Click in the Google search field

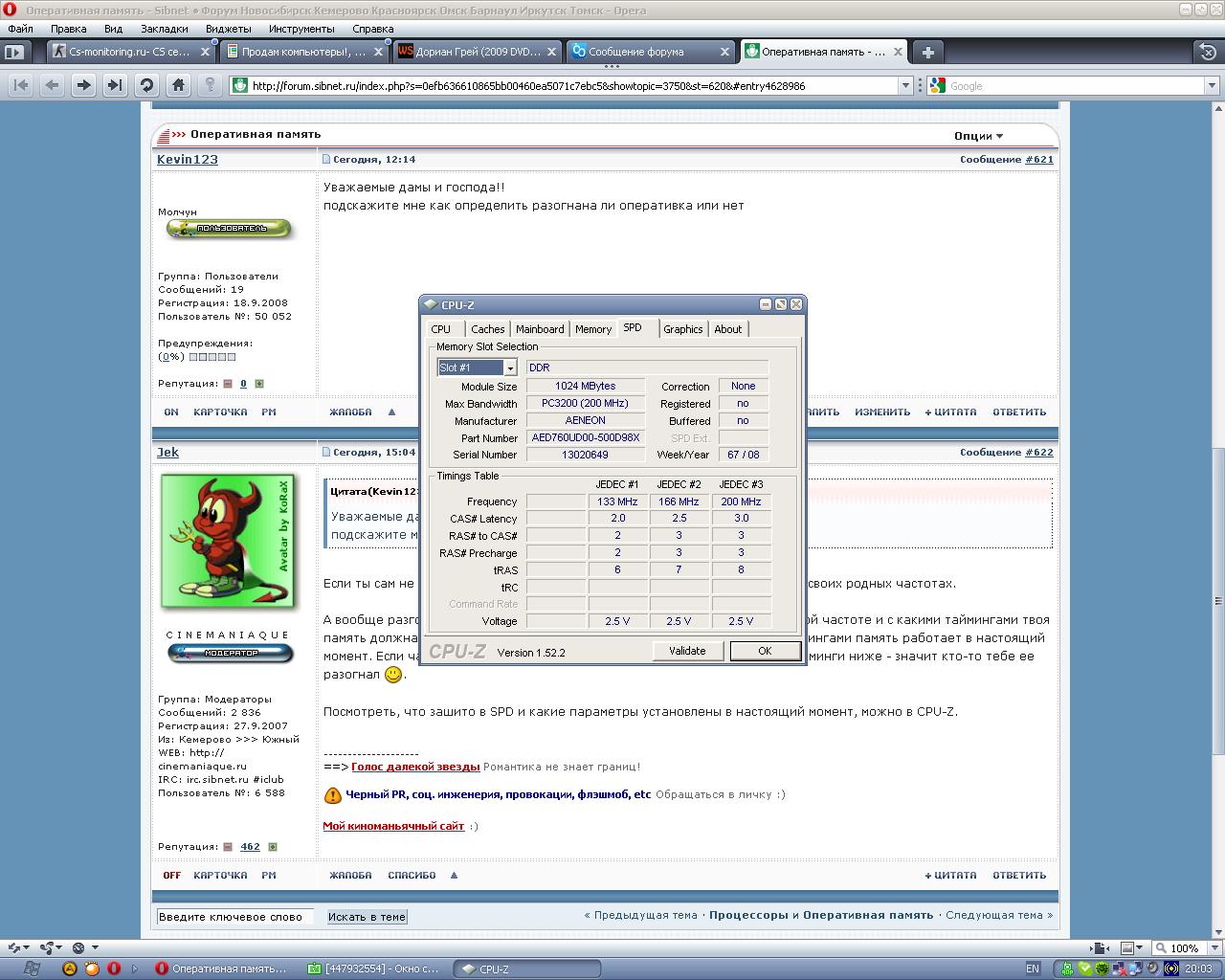(1075, 85)
